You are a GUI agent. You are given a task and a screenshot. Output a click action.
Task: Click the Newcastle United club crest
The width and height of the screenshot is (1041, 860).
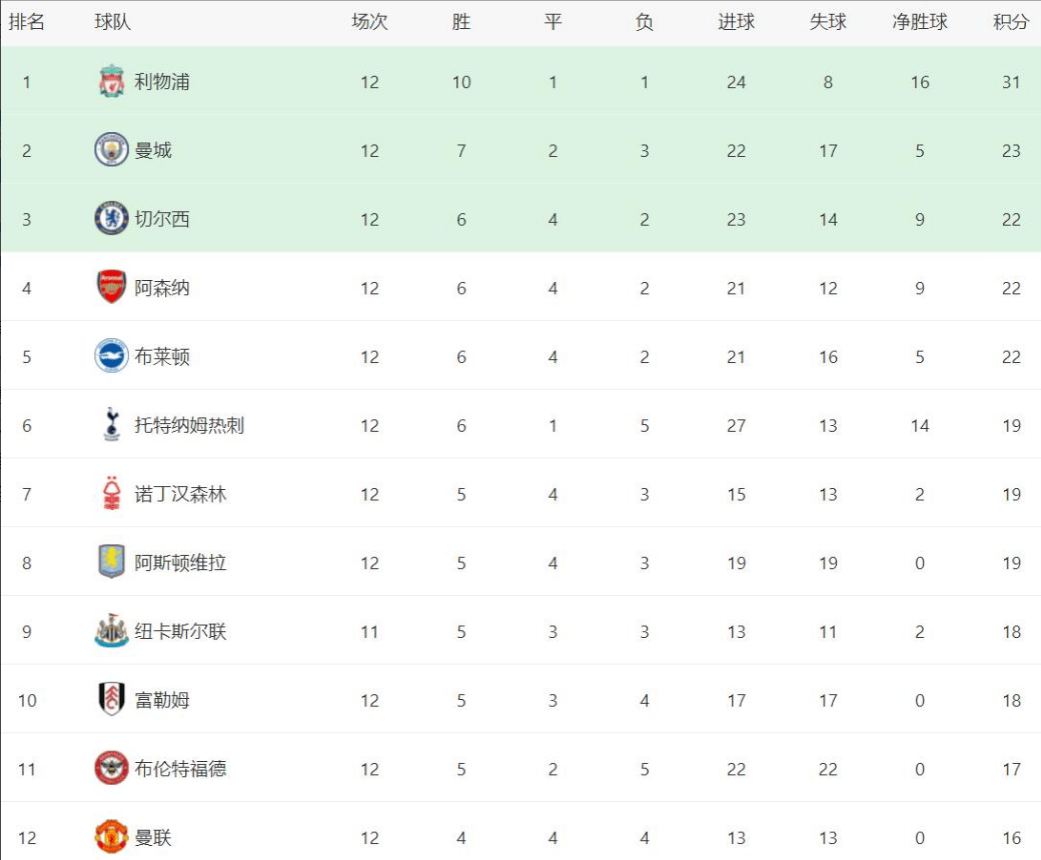coord(112,631)
